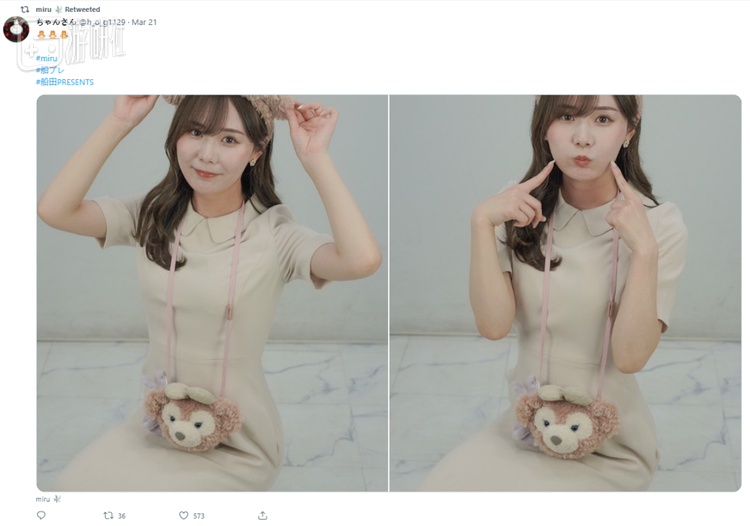Click the bear emoji row in tweet text

click(x=53, y=34)
